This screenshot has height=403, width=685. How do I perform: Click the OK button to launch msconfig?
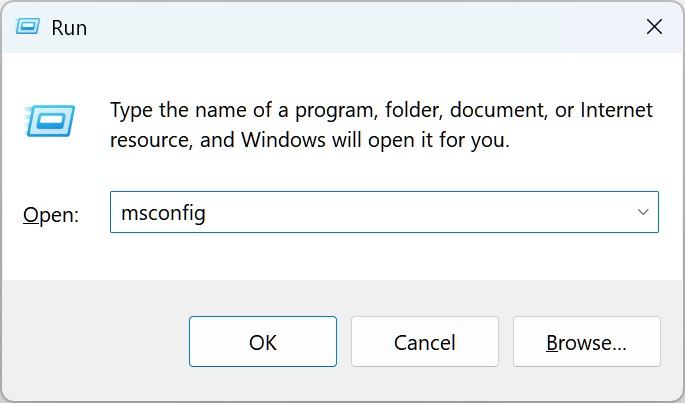(x=263, y=341)
